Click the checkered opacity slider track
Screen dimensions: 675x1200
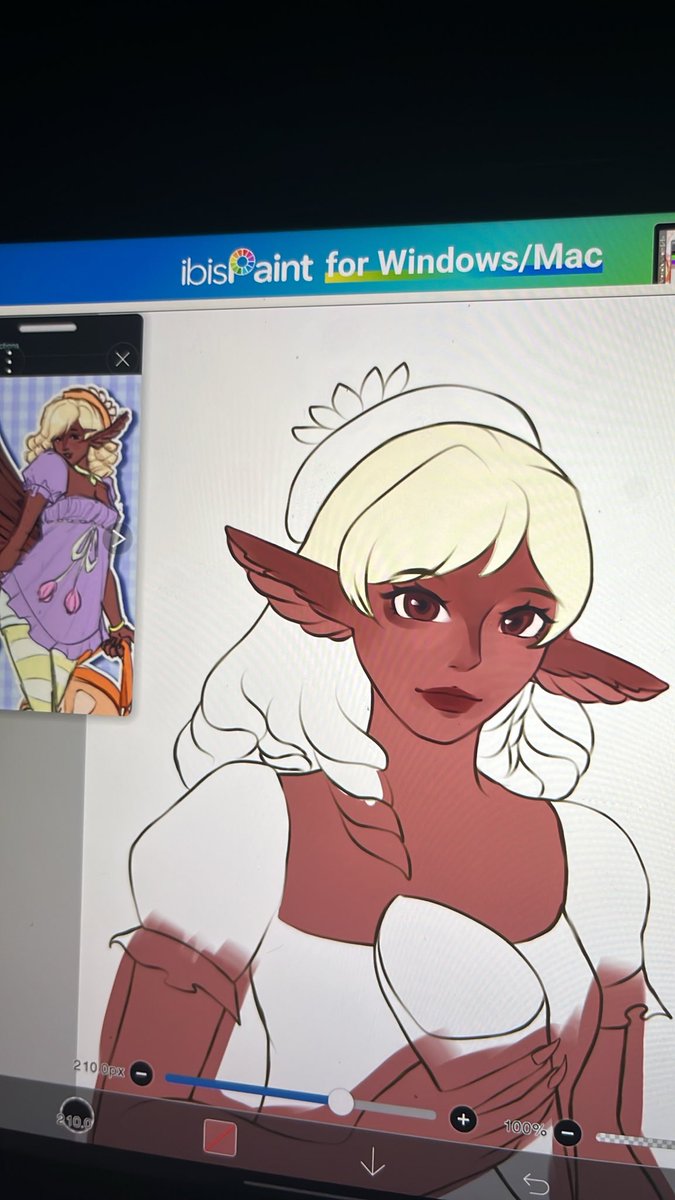pyautogui.click(x=635, y=1139)
